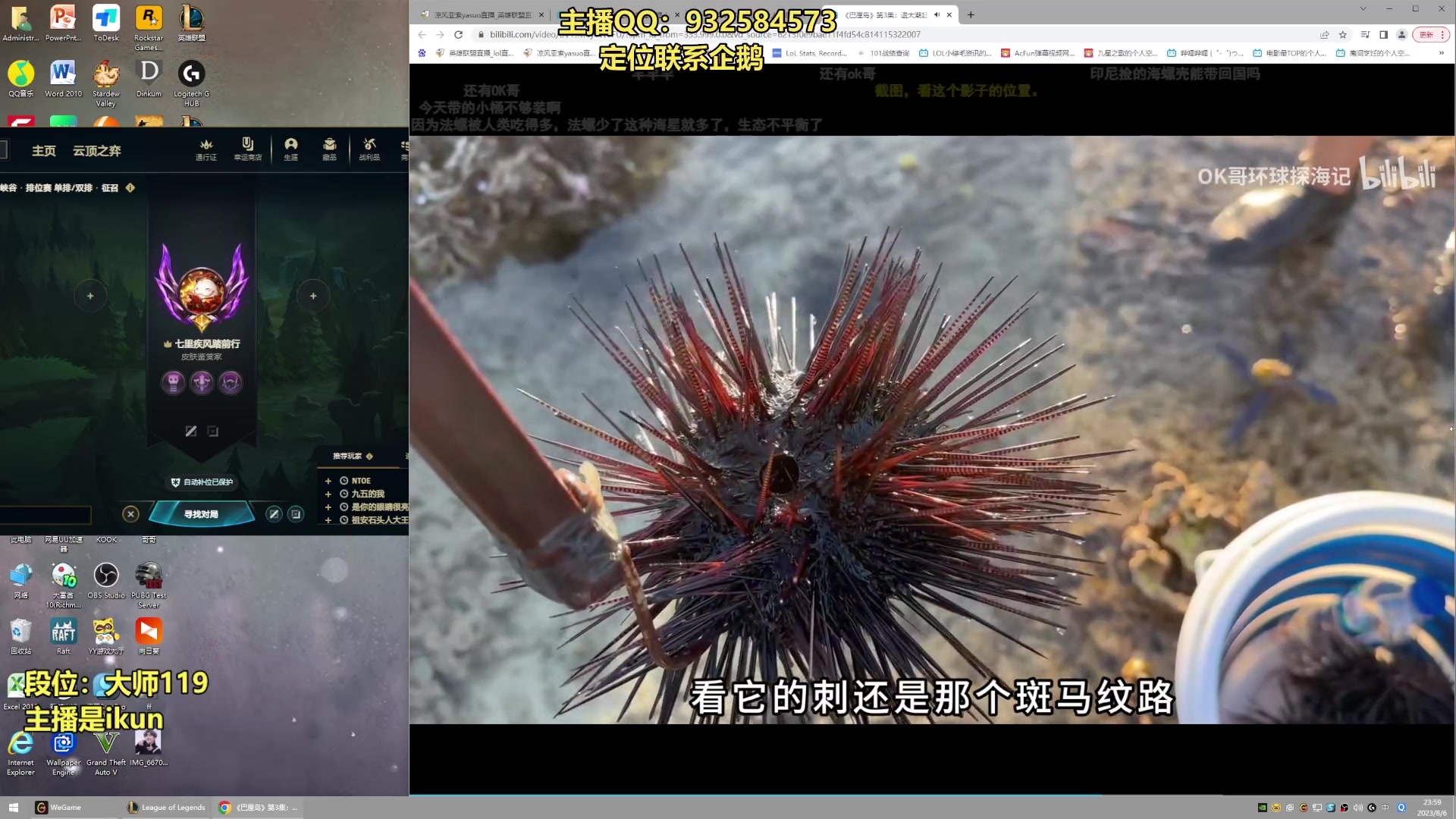The image size is (1456, 819).
Task: Open the QQ音乐 desktop icon
Action: click(21, 79)
